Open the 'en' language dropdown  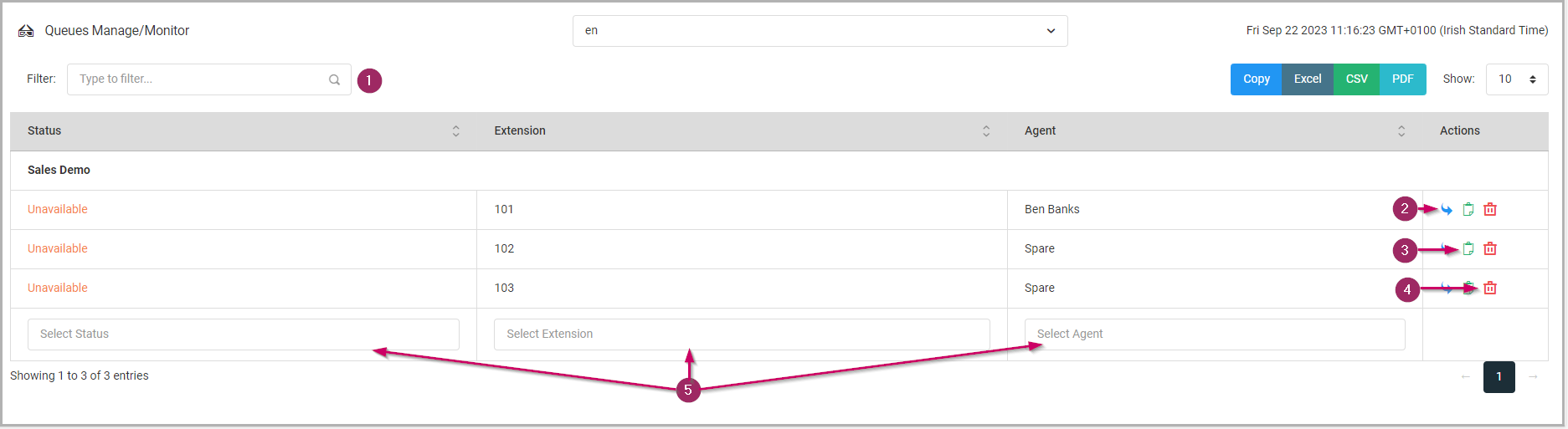point(820,31)
